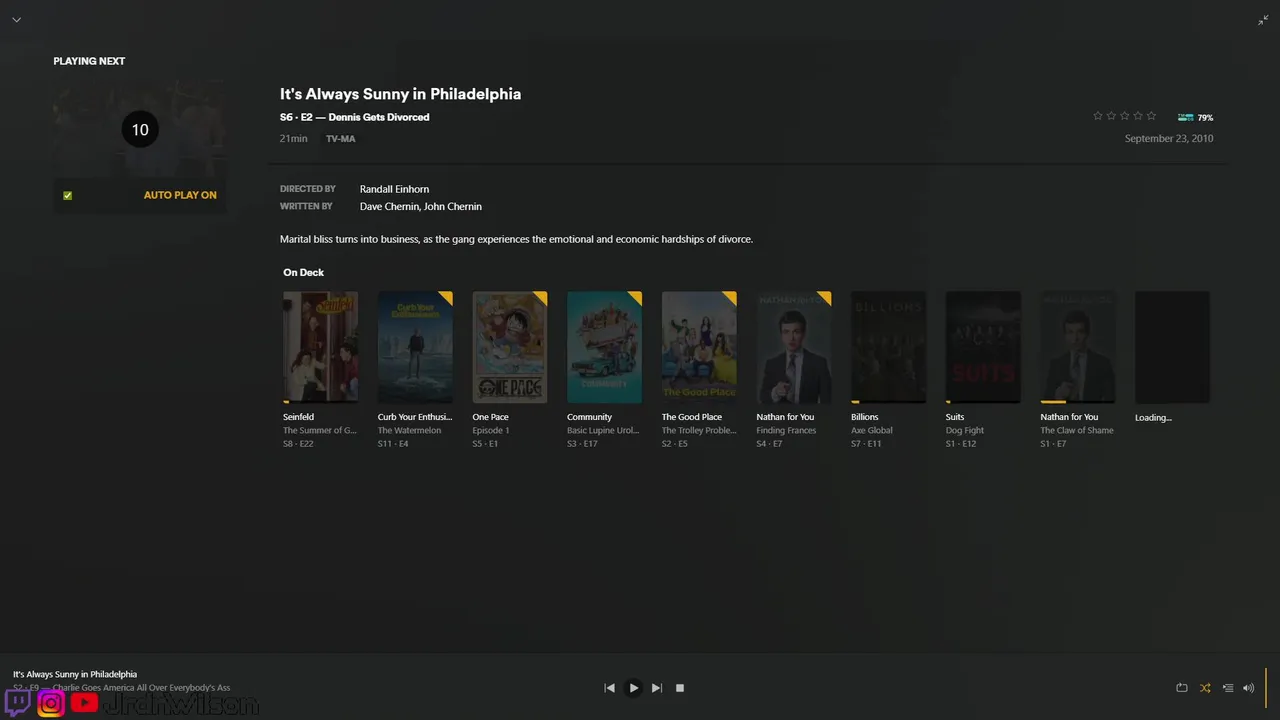Click the One Pace title text
This screenshot has width=1280, height=720.
491,417
